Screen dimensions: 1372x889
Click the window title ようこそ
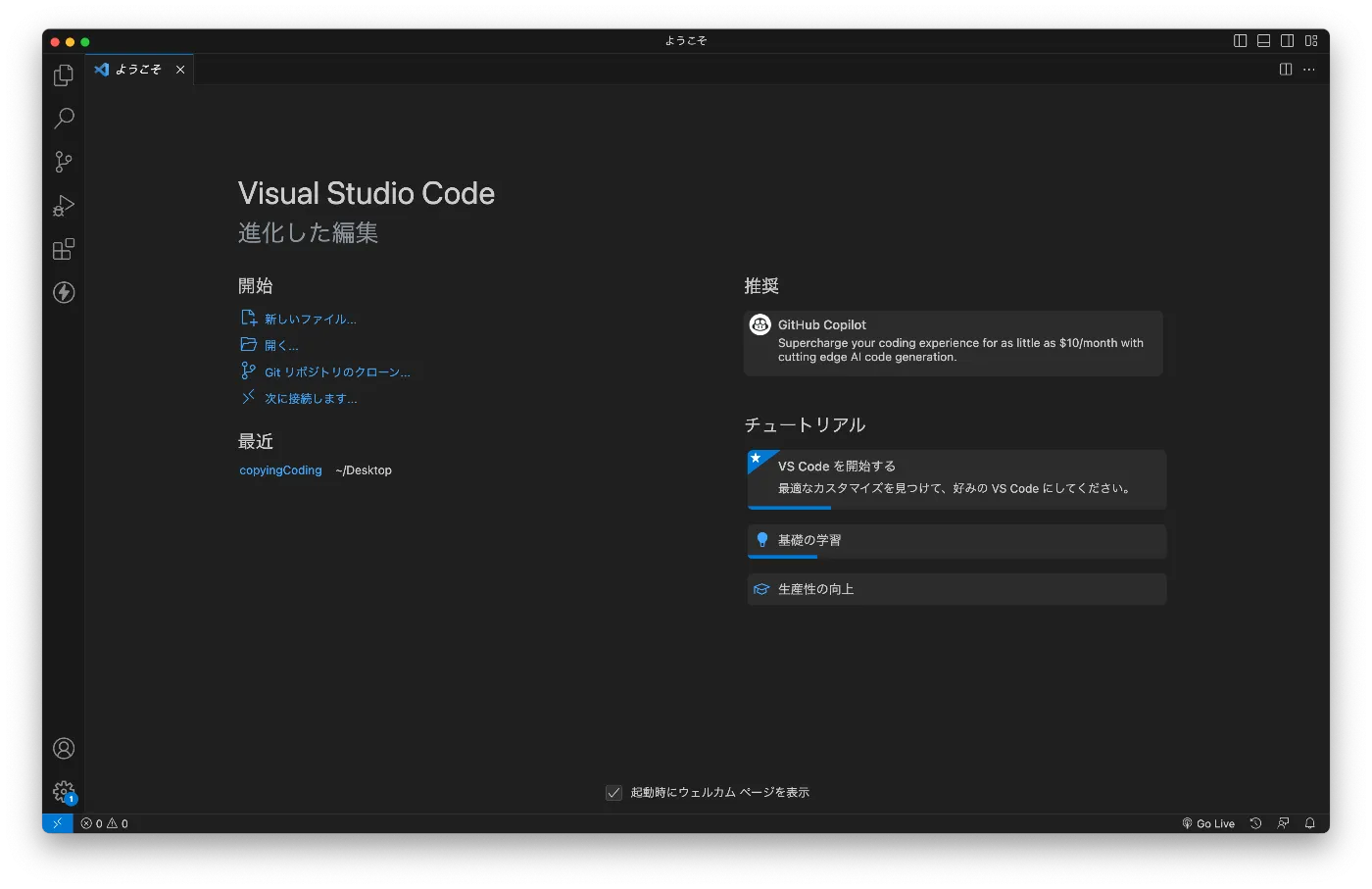[x=686, y=41]
